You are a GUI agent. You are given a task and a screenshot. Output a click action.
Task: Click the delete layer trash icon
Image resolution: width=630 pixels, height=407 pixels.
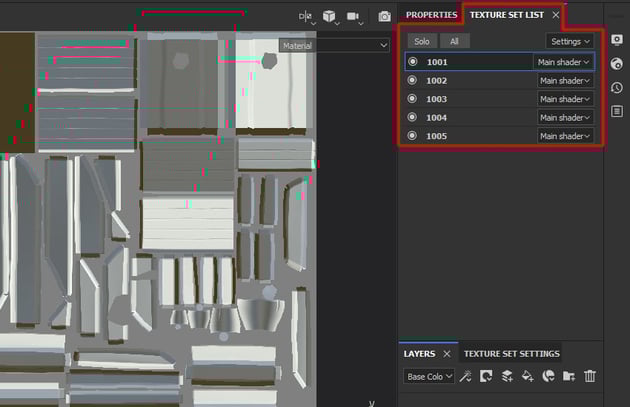590,376
